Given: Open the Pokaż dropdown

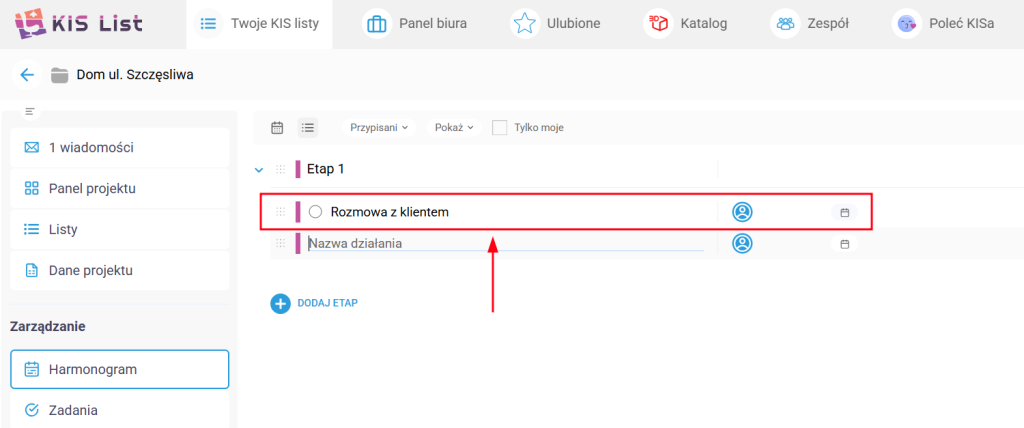Looking at the screenshot, I should [454, 128].
